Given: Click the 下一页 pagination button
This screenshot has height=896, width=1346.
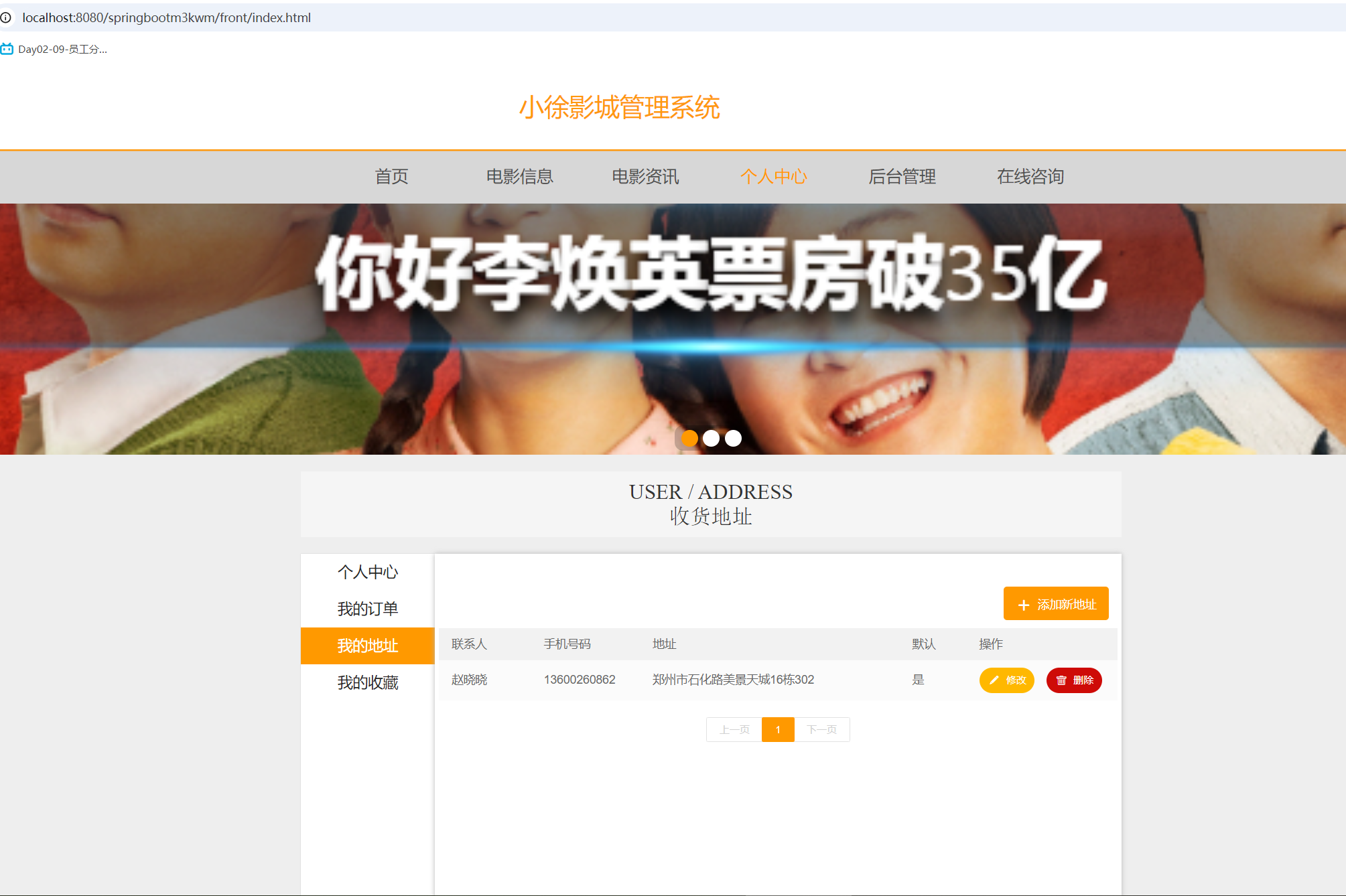Looking at the screenshot, I should [821, 729].
